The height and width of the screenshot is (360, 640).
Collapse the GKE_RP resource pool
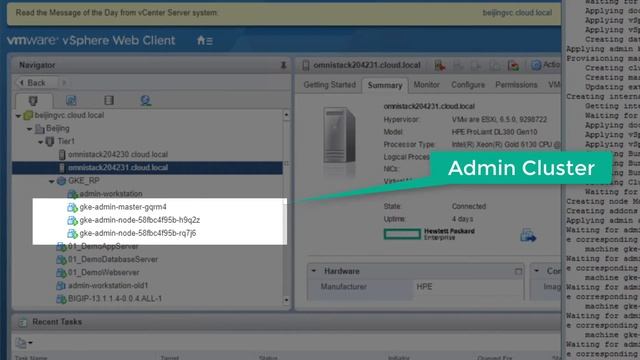[51, 181]
